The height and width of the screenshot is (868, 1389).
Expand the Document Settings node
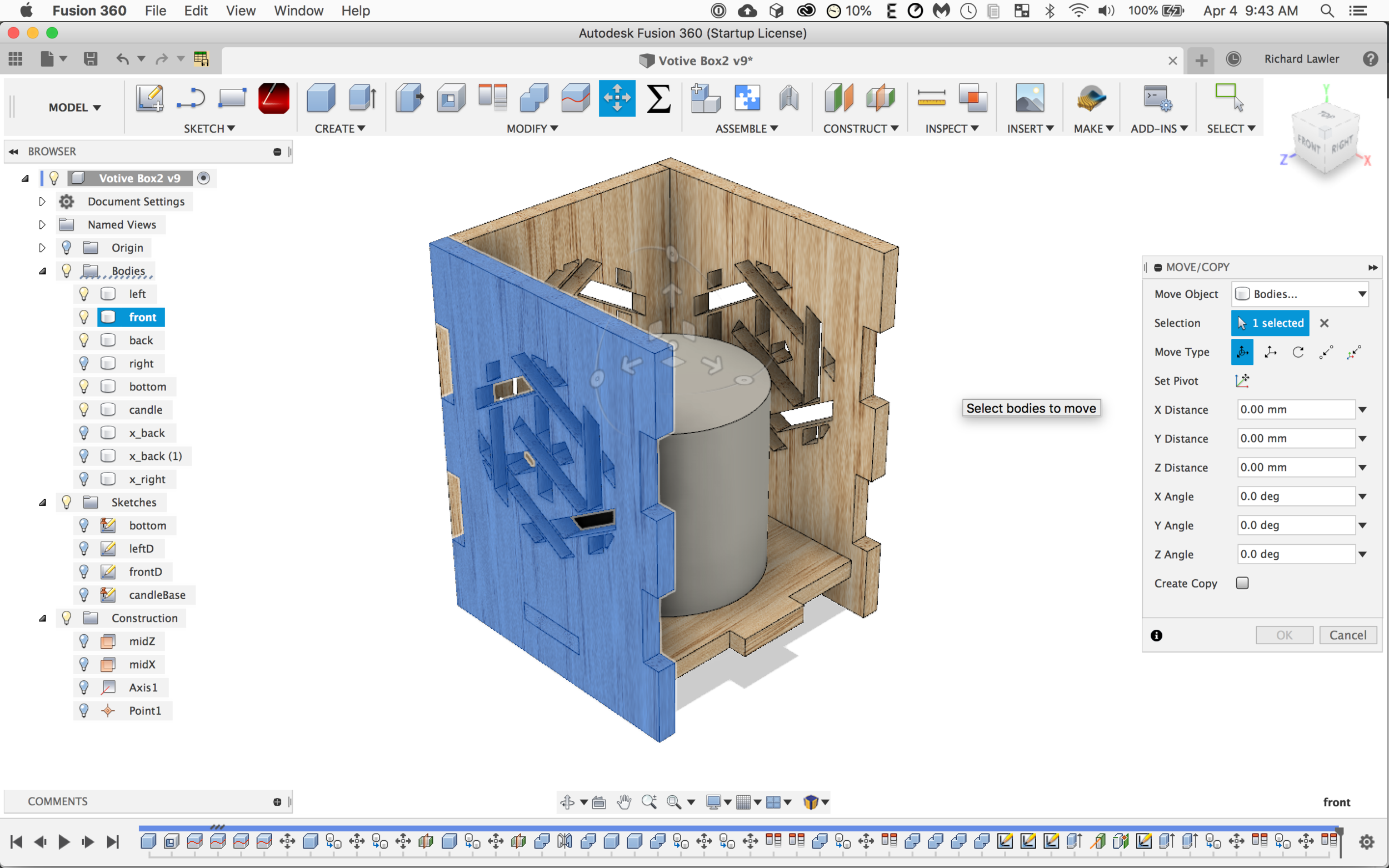click(42, 202)
